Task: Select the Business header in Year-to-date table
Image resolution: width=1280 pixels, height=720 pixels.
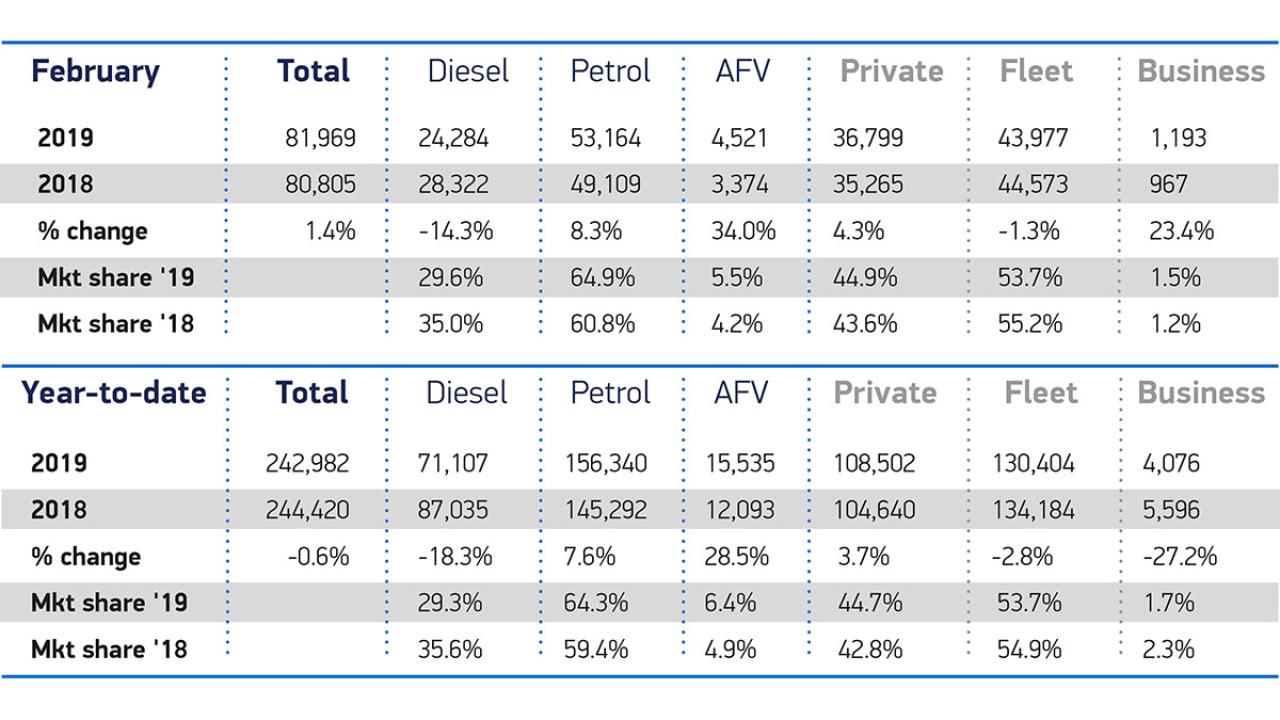Action: click(1201, 393)
